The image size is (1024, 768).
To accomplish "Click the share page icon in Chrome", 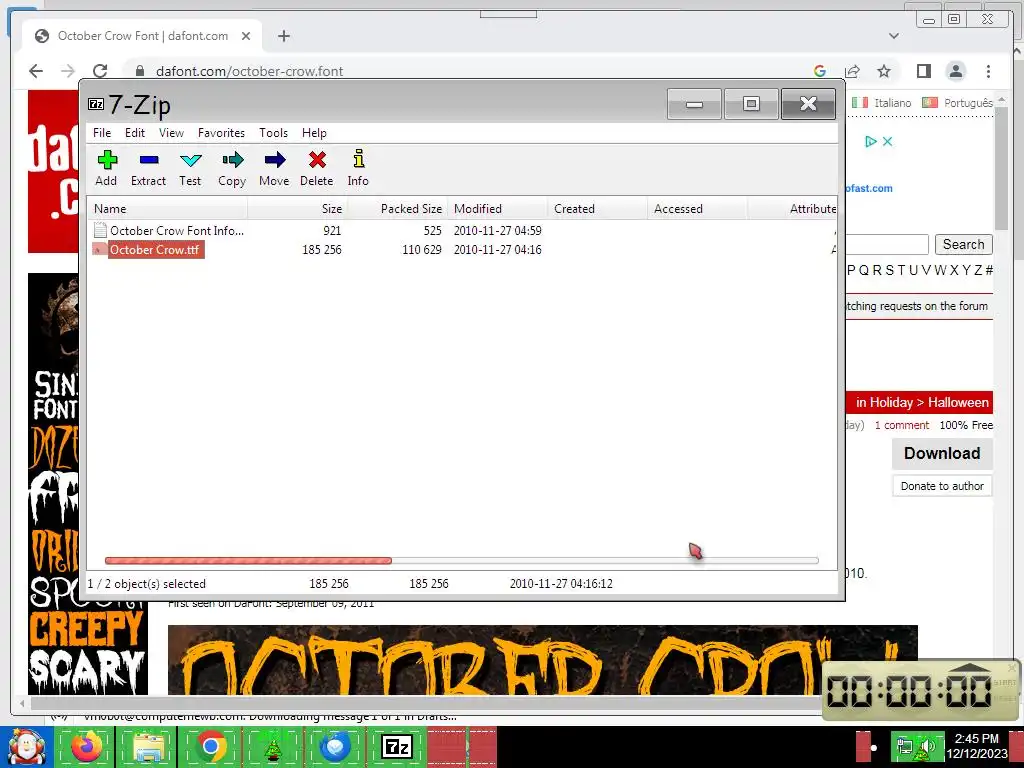I will 852,71.
